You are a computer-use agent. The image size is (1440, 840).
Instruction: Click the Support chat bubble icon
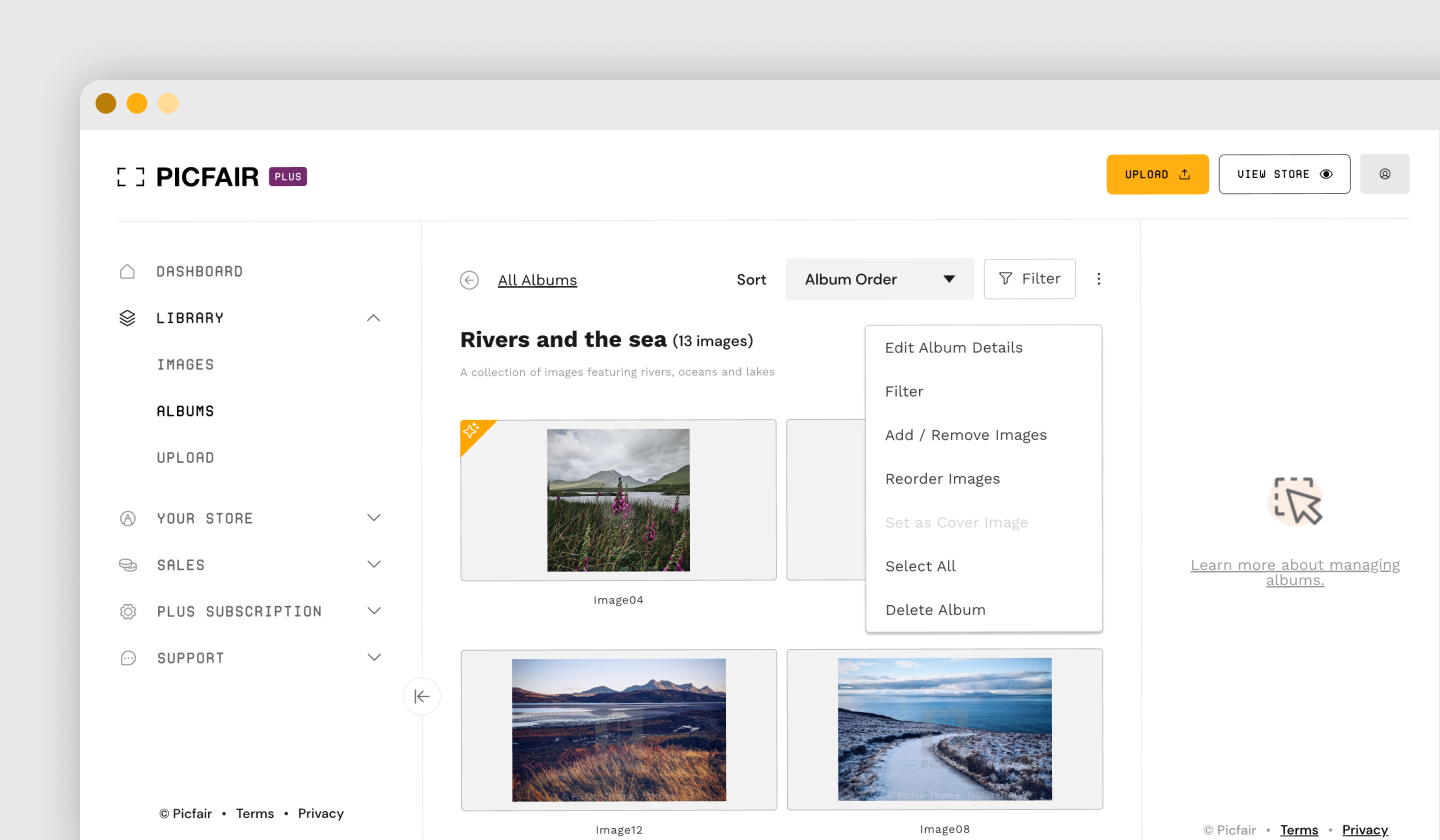pos(127,658)
